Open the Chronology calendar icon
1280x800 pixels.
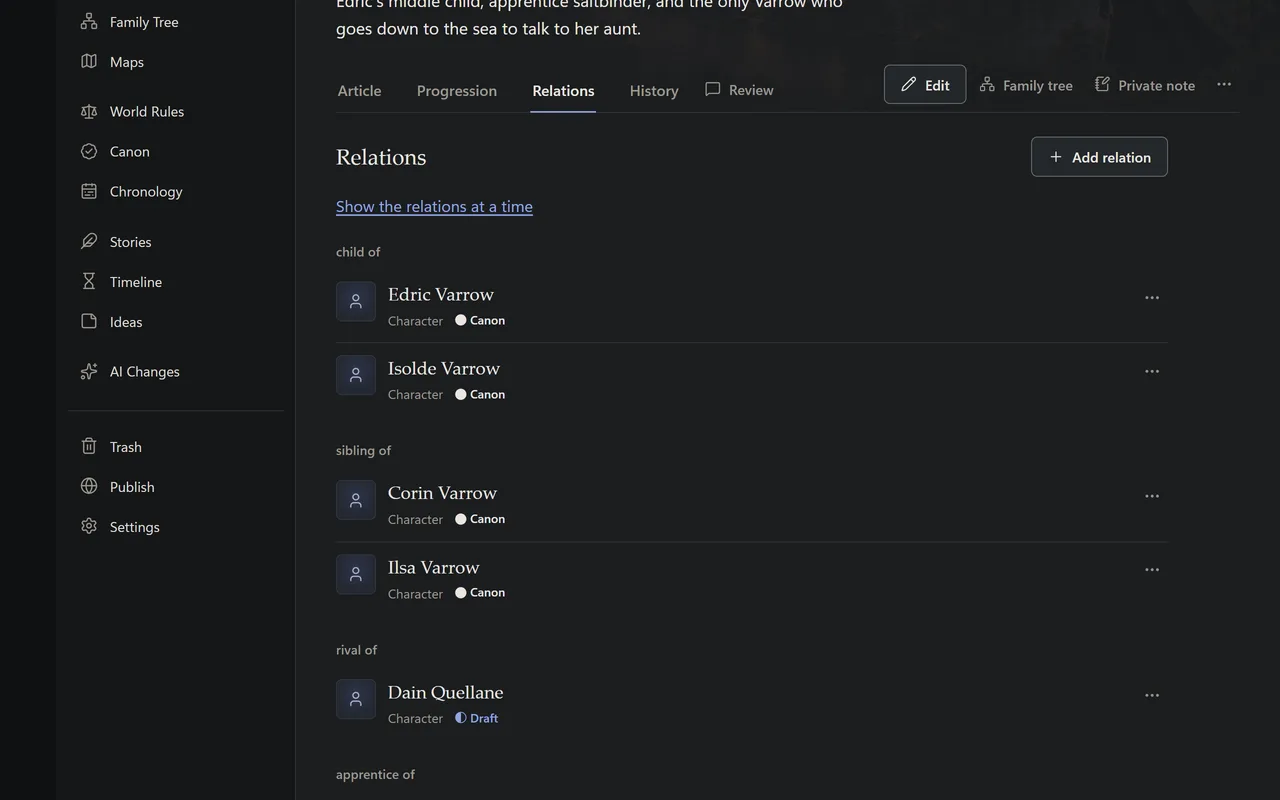coord(89,191)
